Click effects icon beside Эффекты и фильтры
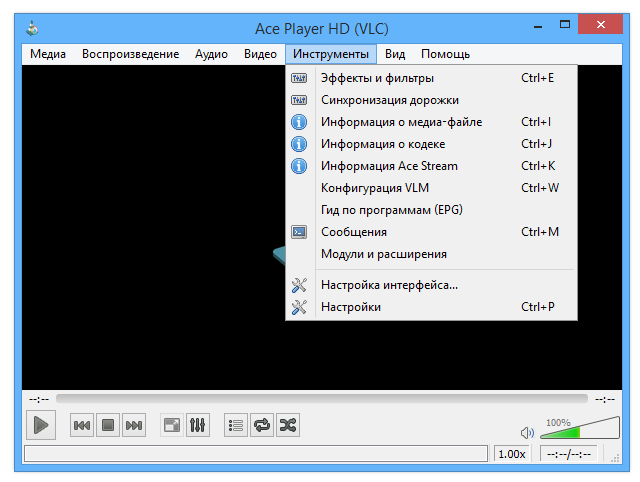 coord(299,78)
